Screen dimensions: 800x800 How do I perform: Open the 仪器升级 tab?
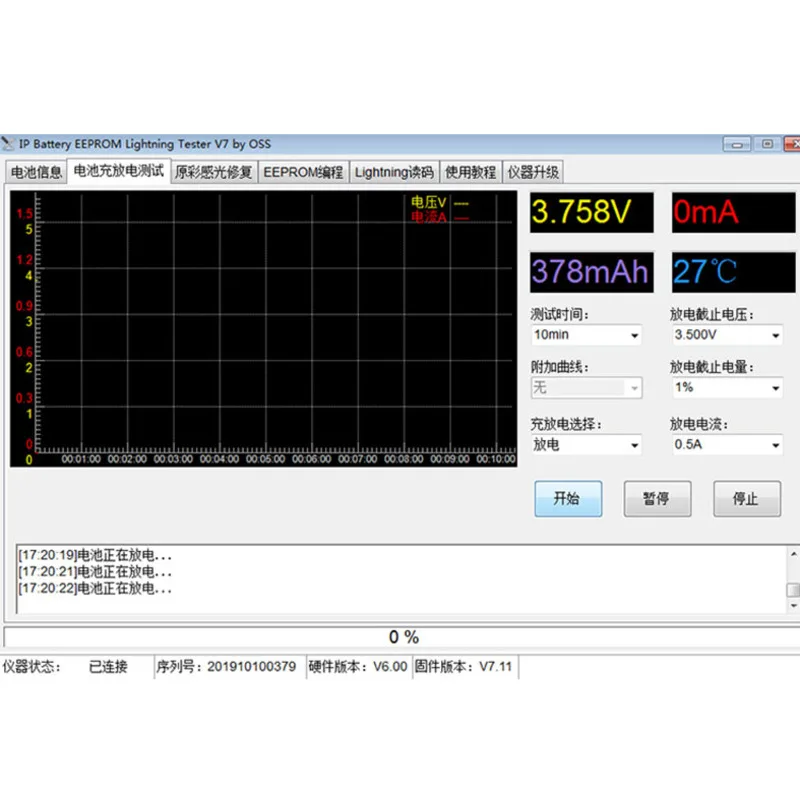click(x=533, y=172)
